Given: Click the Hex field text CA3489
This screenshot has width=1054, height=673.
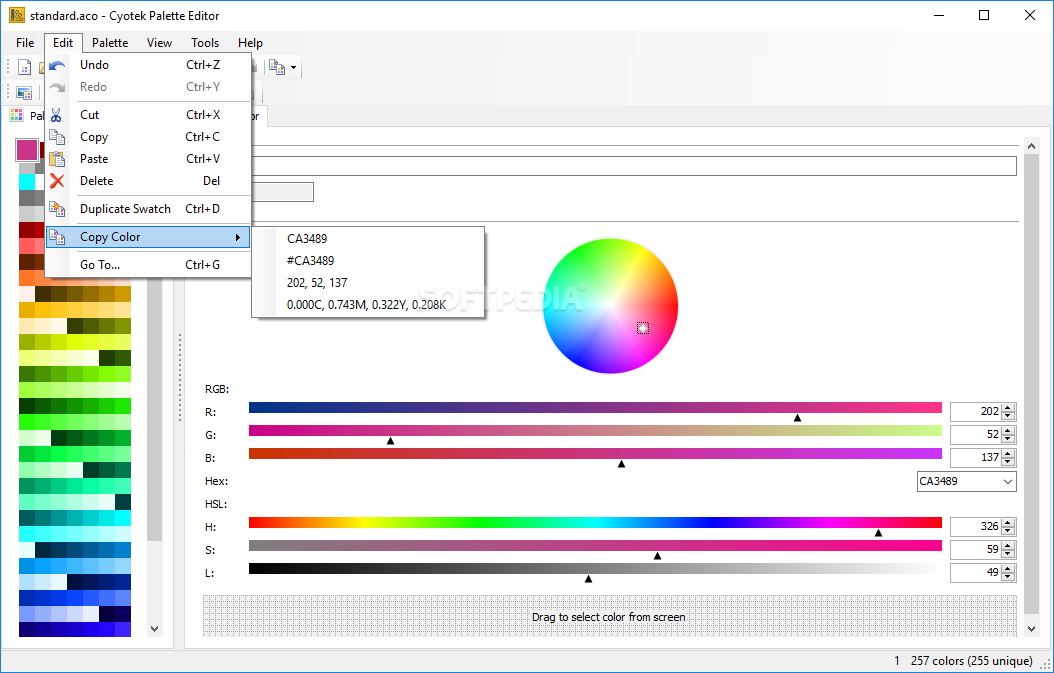Looking at the screenshot, I should coord(938,481).
